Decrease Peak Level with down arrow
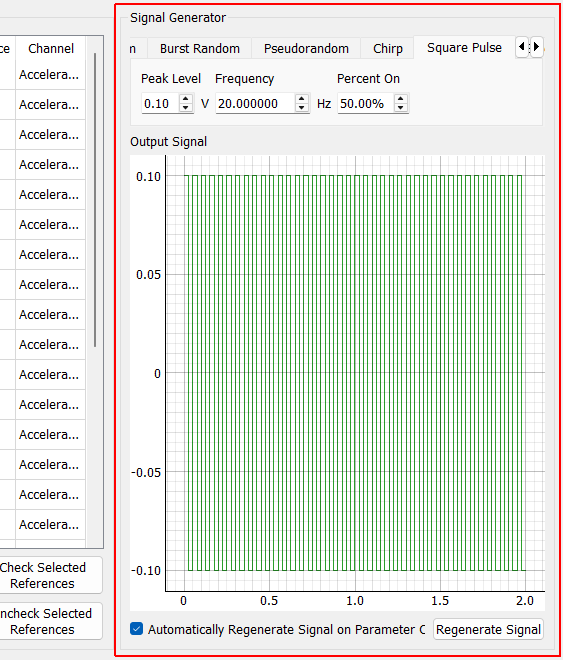The width and height of the screenshot is (563, 660). pyautogui.click(x=186, y=108)
